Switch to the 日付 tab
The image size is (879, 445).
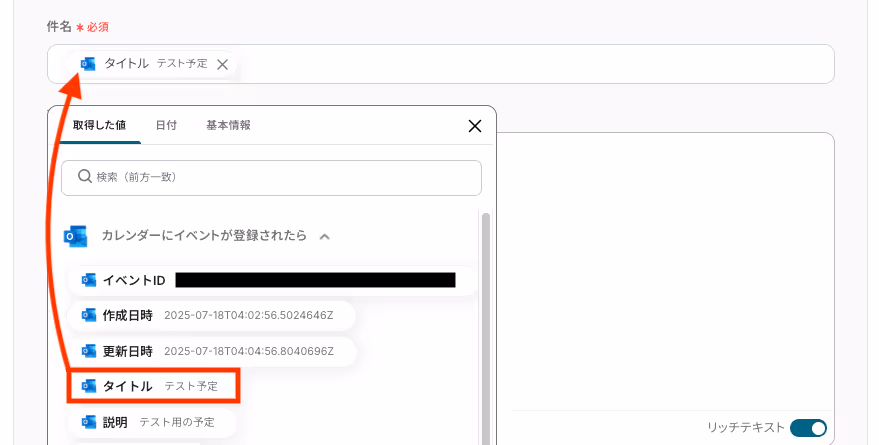point(166,126)
